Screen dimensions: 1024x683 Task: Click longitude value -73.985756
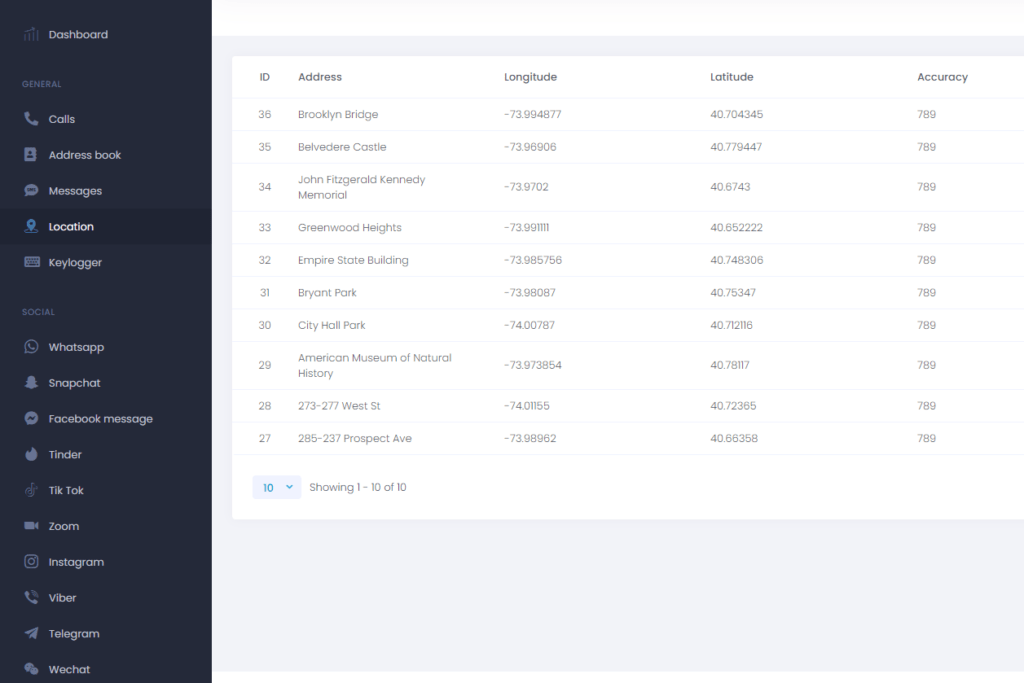pyautogui.click(x=532, y=260)
